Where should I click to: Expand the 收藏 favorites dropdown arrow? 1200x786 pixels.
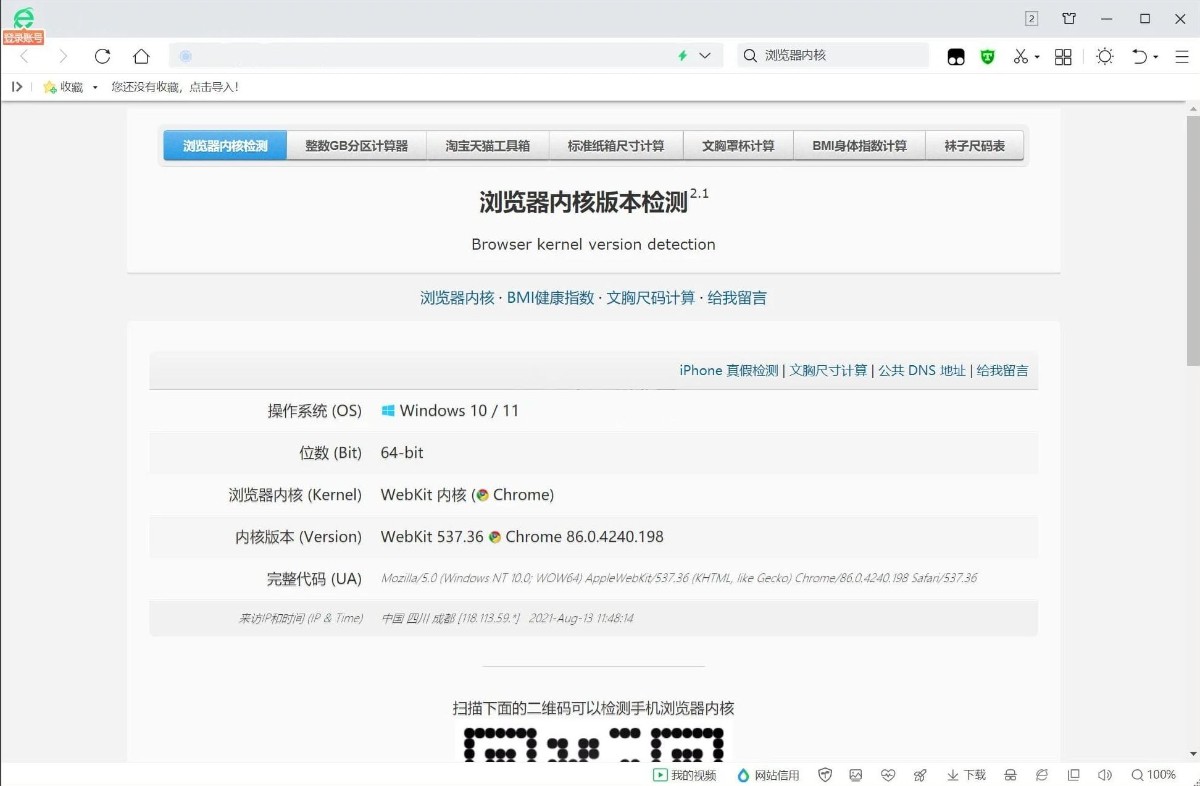95,87
